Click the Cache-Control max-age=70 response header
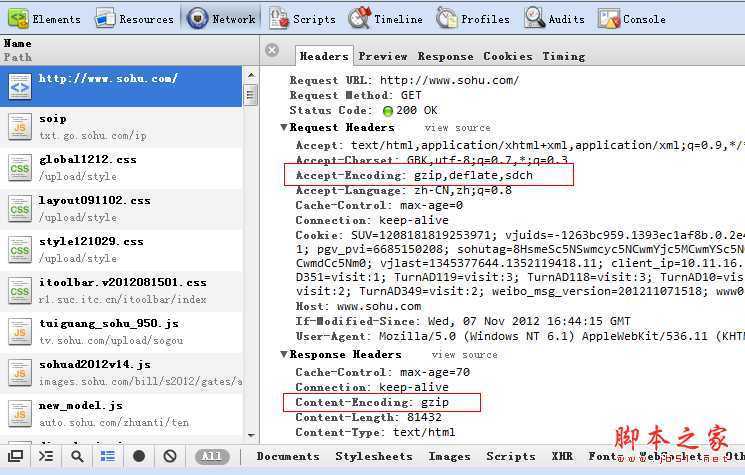 382,372
